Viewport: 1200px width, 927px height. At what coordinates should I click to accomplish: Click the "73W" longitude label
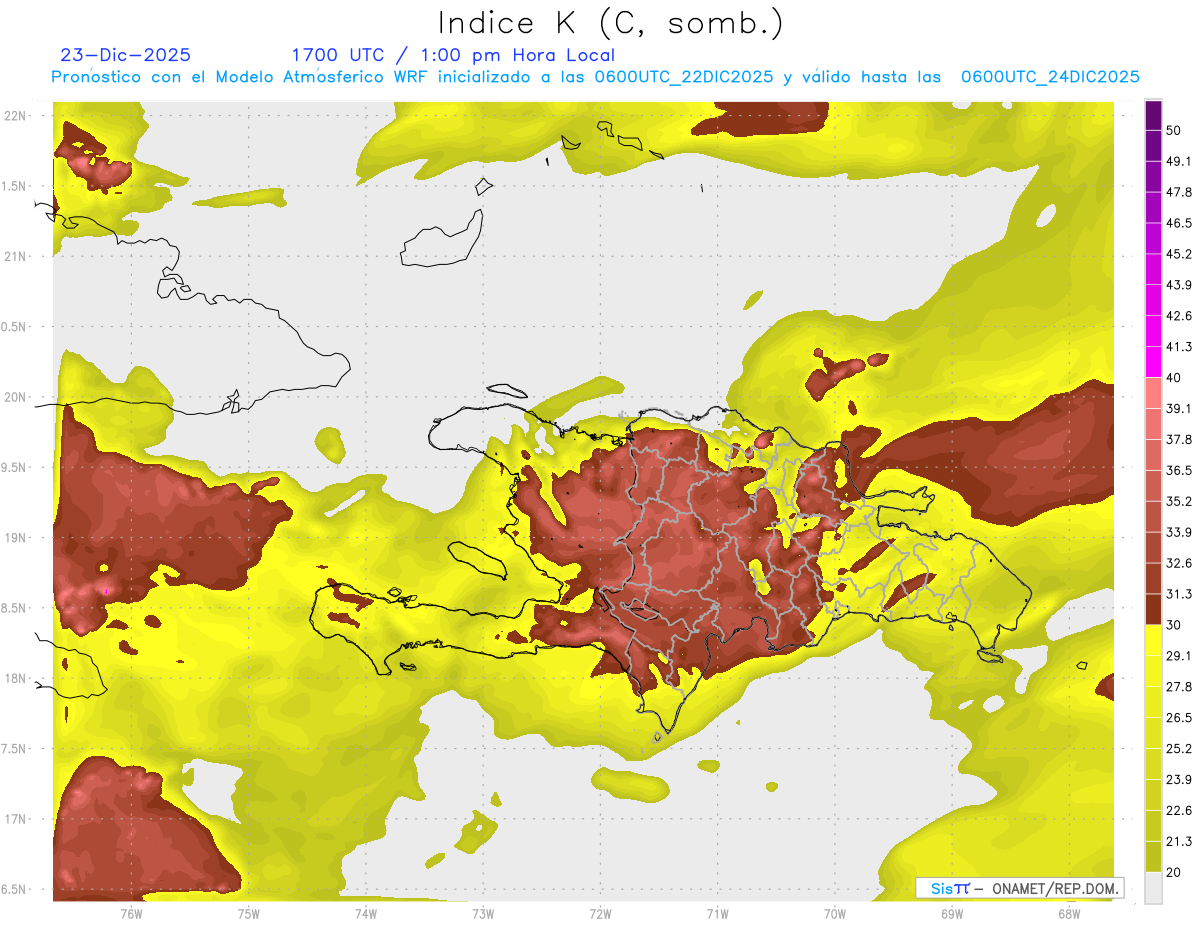(x=483, y=913)
